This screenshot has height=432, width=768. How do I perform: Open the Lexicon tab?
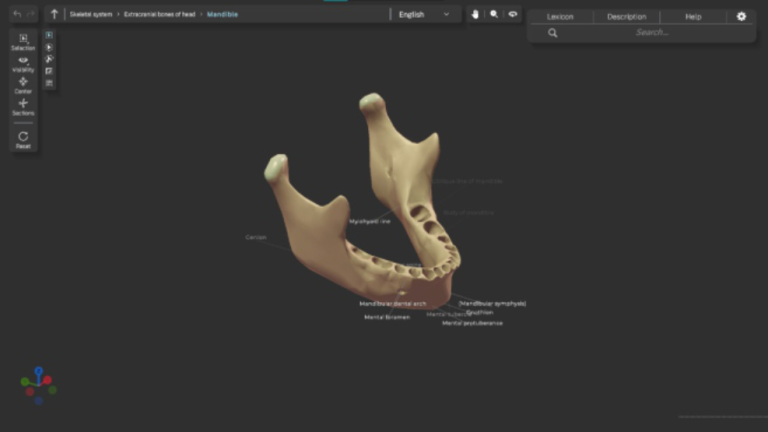[x=560, y=17]
